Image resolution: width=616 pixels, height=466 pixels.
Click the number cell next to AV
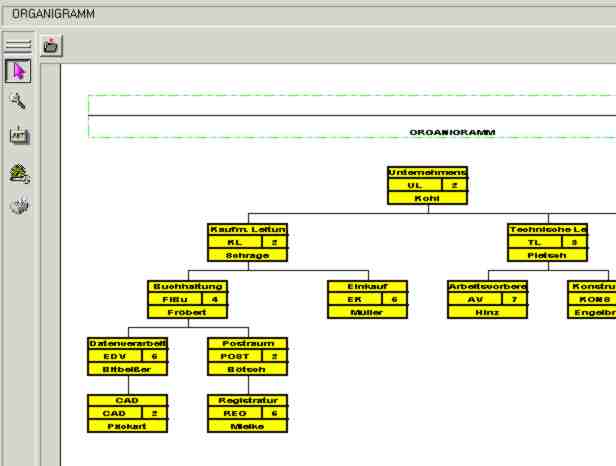515,299
